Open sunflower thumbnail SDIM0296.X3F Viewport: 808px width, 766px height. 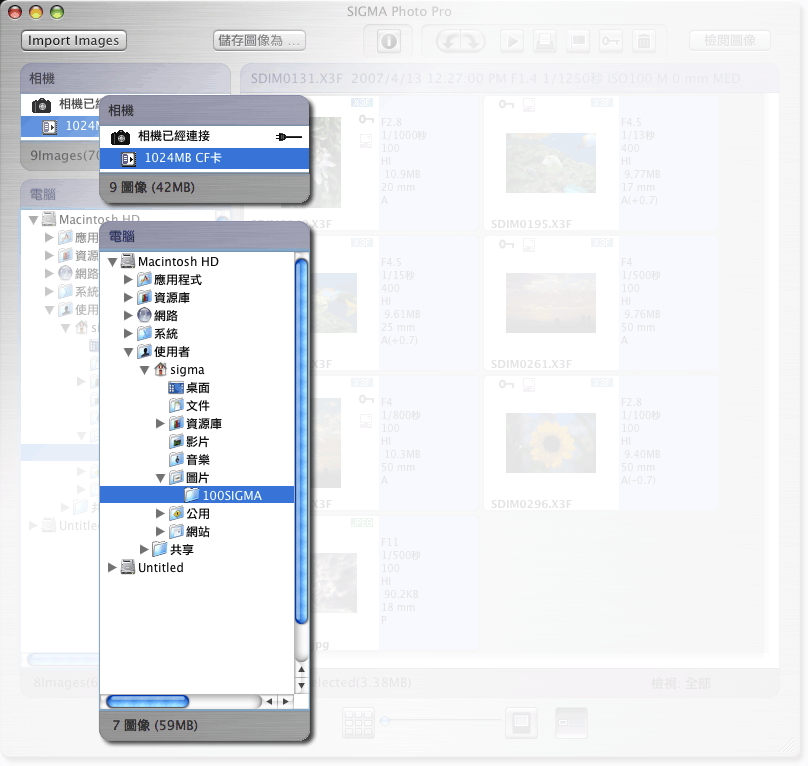point(551,443)
